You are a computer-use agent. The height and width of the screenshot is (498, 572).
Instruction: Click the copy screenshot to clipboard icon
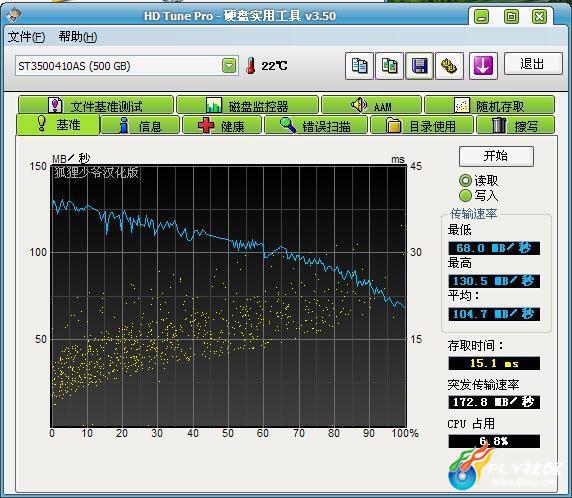(390, 66)
